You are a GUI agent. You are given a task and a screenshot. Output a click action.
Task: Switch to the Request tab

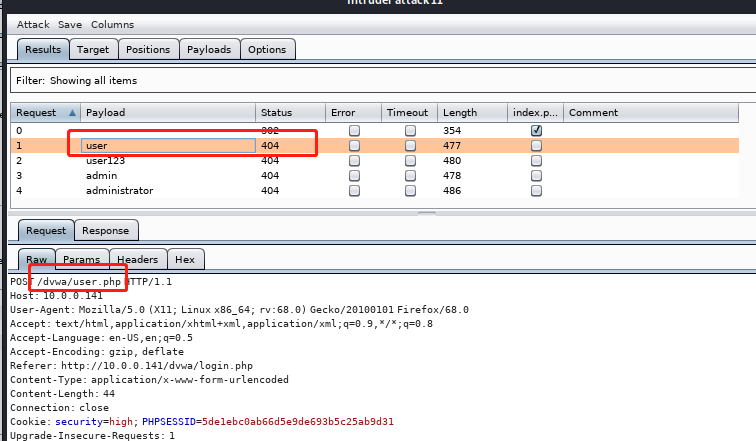46,231
